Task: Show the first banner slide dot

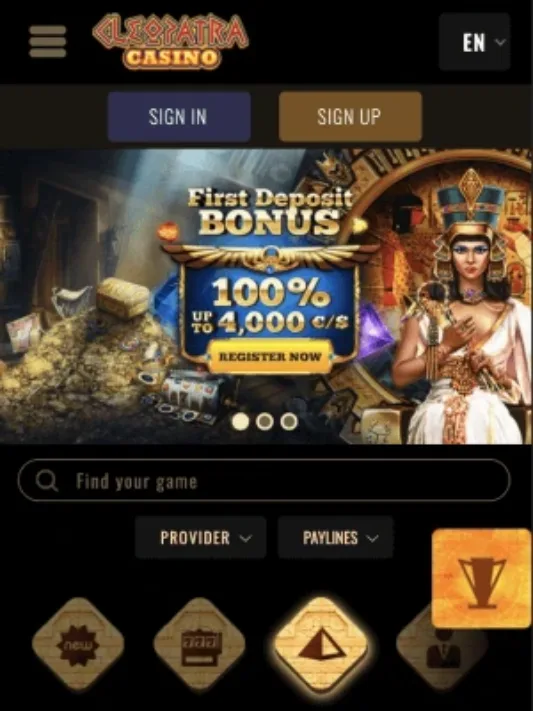Action: (x=240, y=421)
